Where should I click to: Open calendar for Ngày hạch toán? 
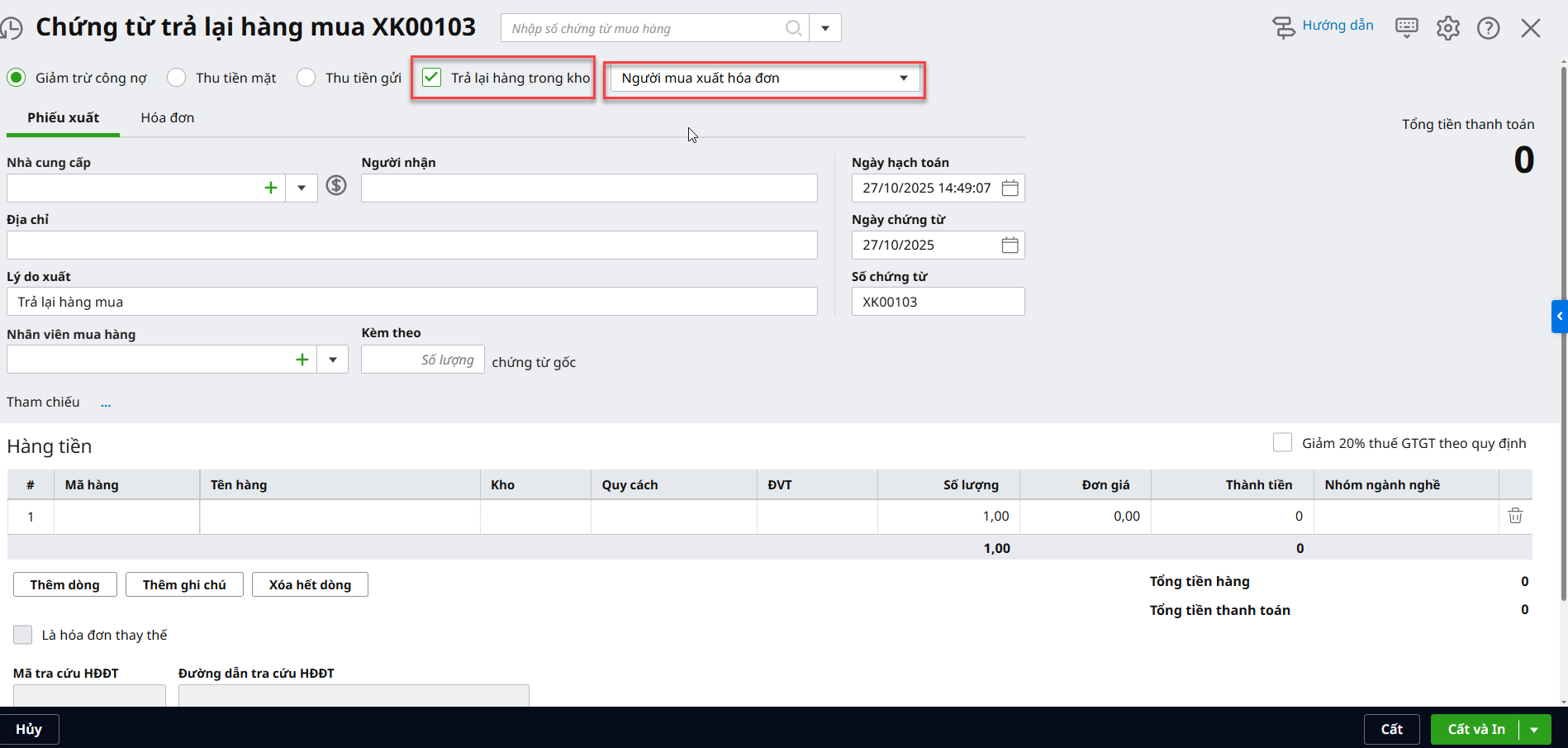click(x=1010, y=188)
